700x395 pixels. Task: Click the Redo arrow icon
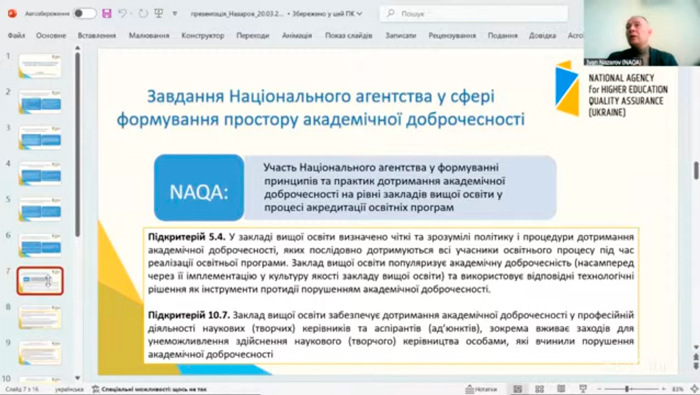coord(143,13)
